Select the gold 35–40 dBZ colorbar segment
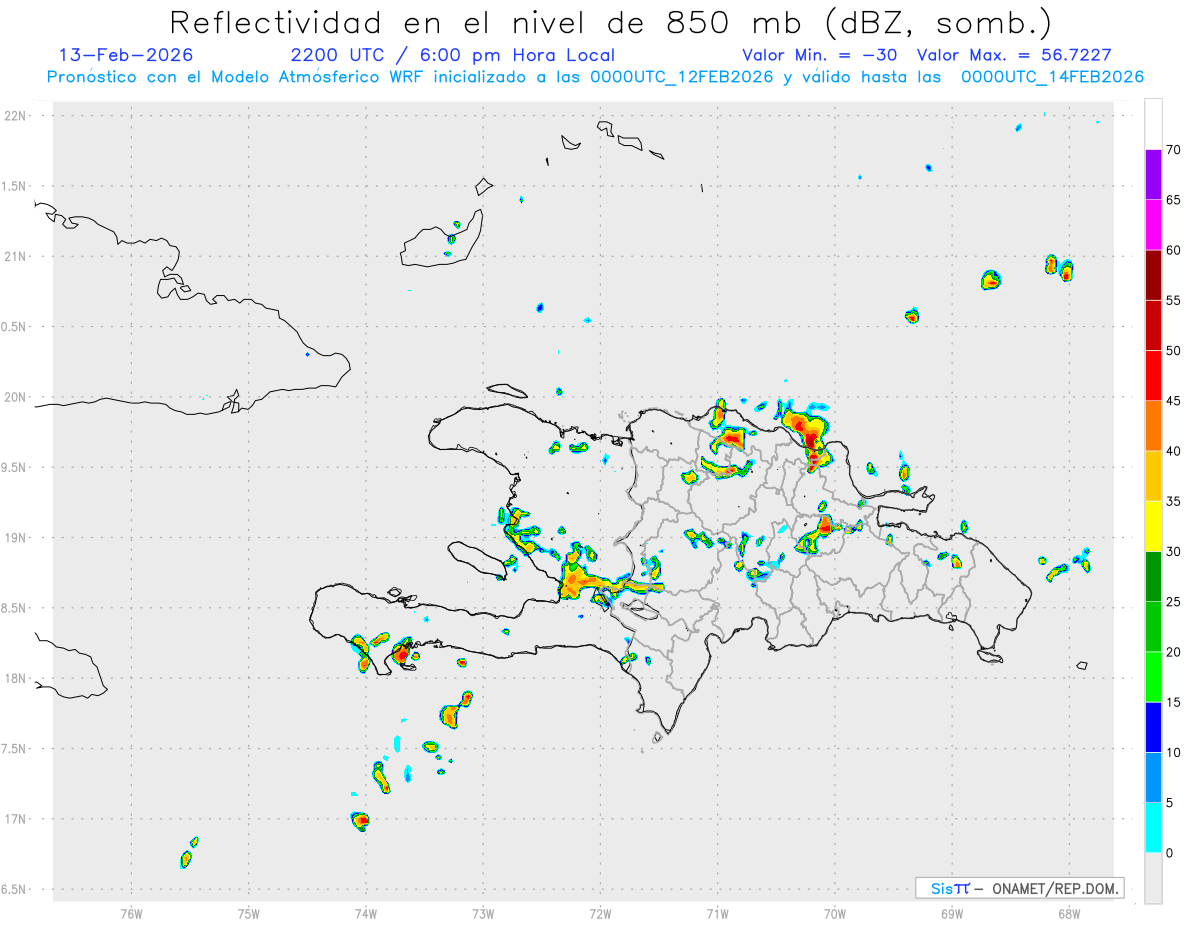This screenshot has height=927, width=1200. tap(1153, 476)
